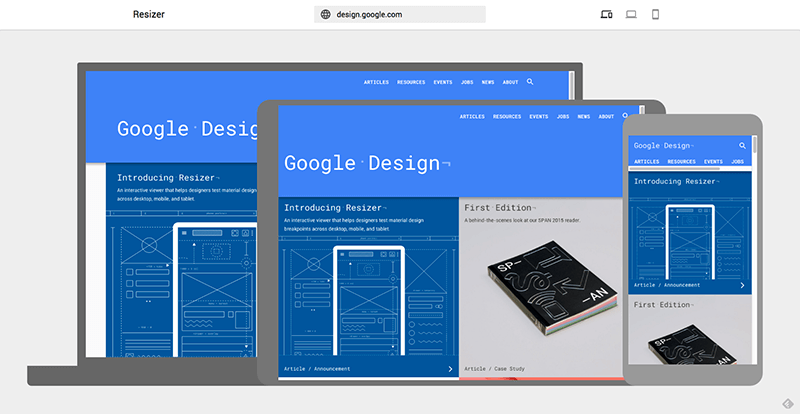Open ARTICLES in the tablet preview nav
Image resolution: width=800 pixels, height=414 pixels.
472,116
